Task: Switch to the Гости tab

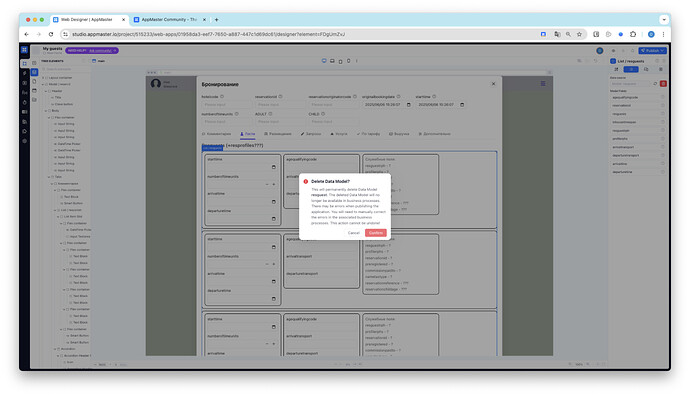Action: click(x=248, y=134)
